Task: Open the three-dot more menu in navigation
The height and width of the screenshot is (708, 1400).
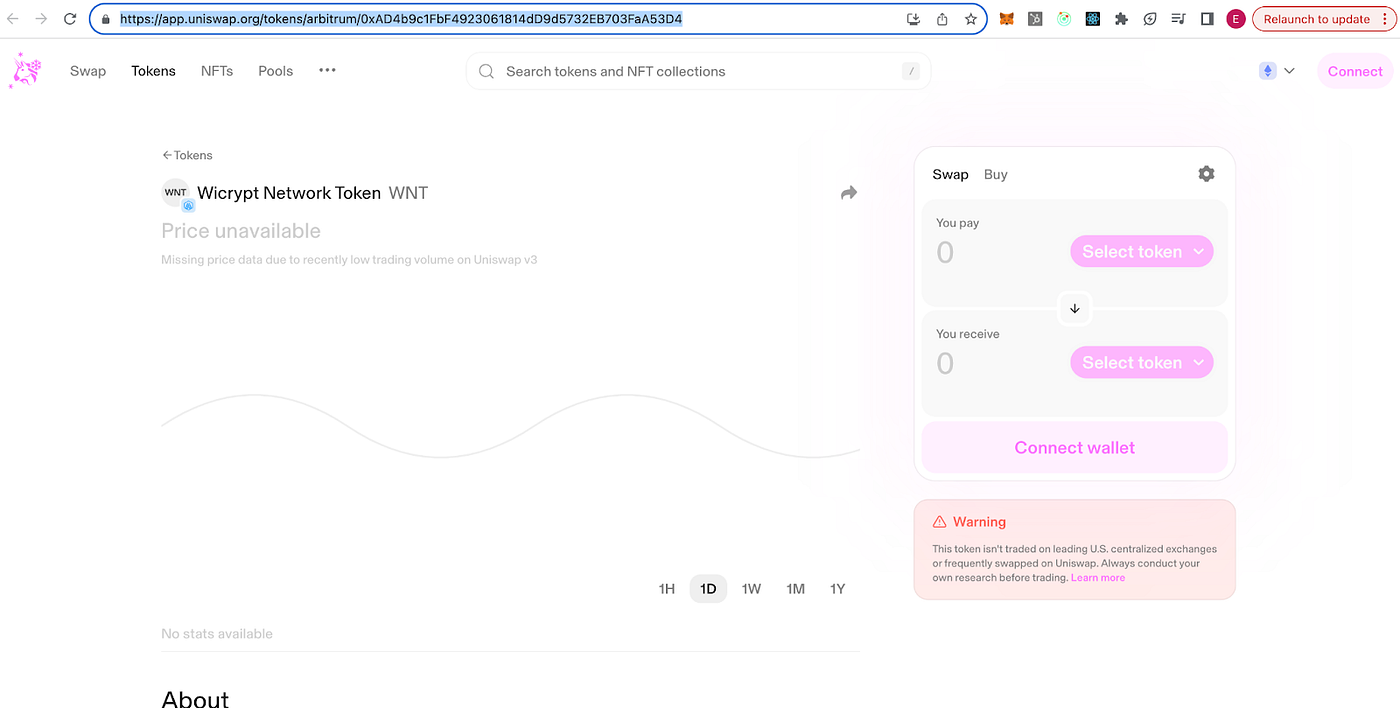Action: point(327,71)
